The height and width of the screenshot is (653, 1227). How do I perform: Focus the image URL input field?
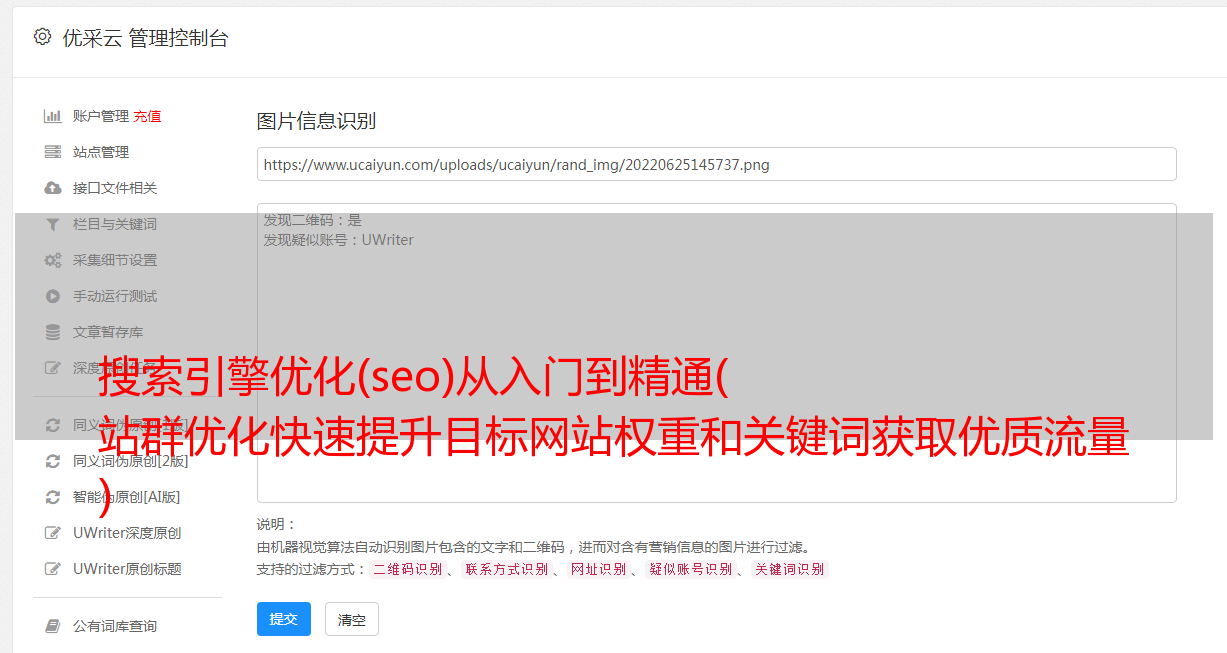coord(716,164)
